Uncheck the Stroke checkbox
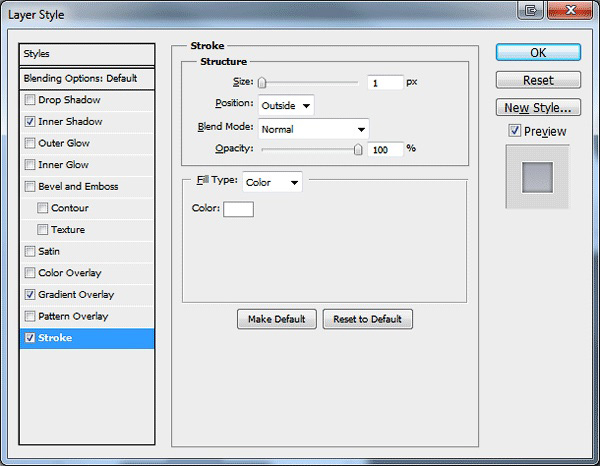This screenshot has height=466, width=600. tap(29, 338)
